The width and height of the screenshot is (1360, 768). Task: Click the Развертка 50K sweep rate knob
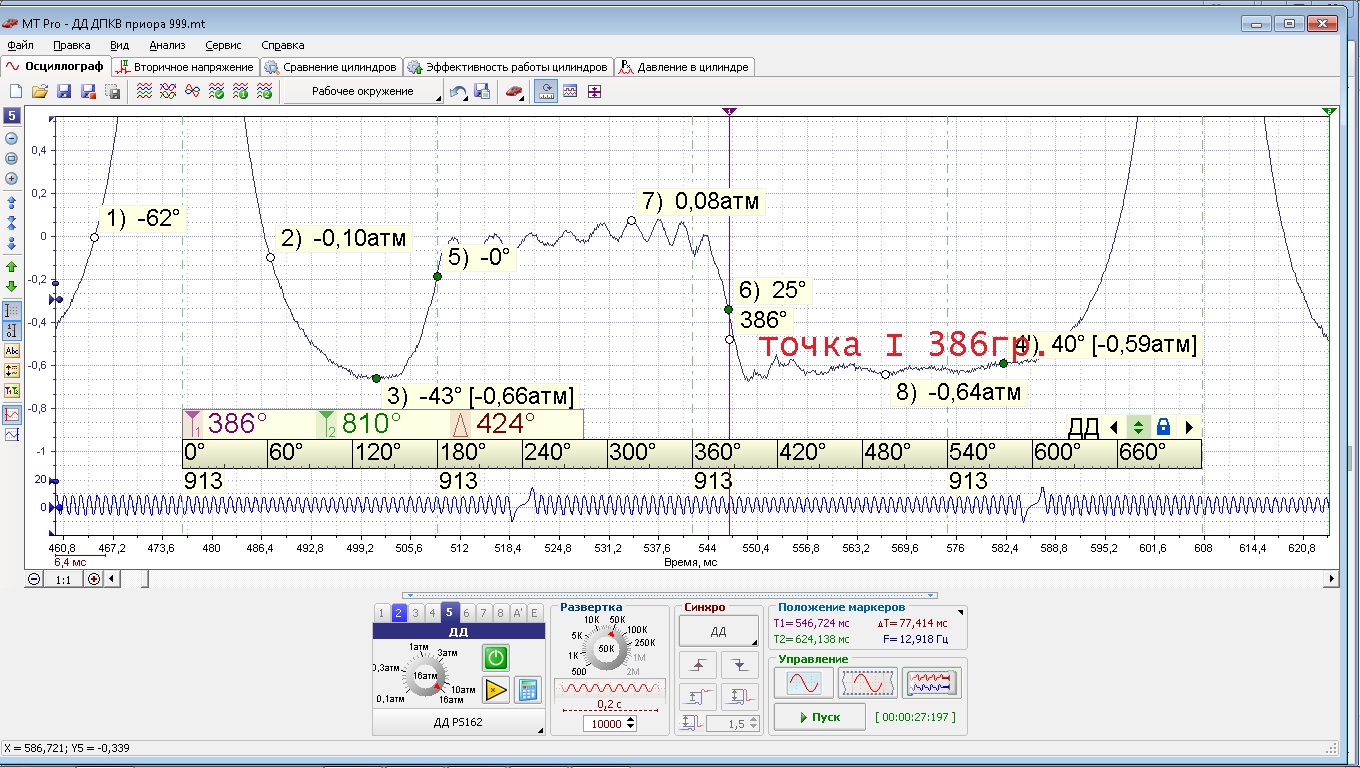pyautogui.click(x=606, y=648)
